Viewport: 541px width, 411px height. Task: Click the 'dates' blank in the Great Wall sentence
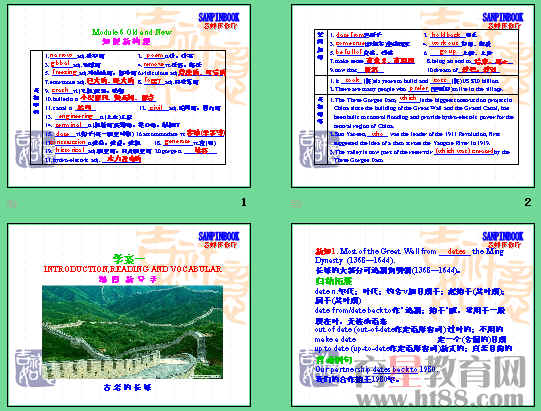pos(455,252)
